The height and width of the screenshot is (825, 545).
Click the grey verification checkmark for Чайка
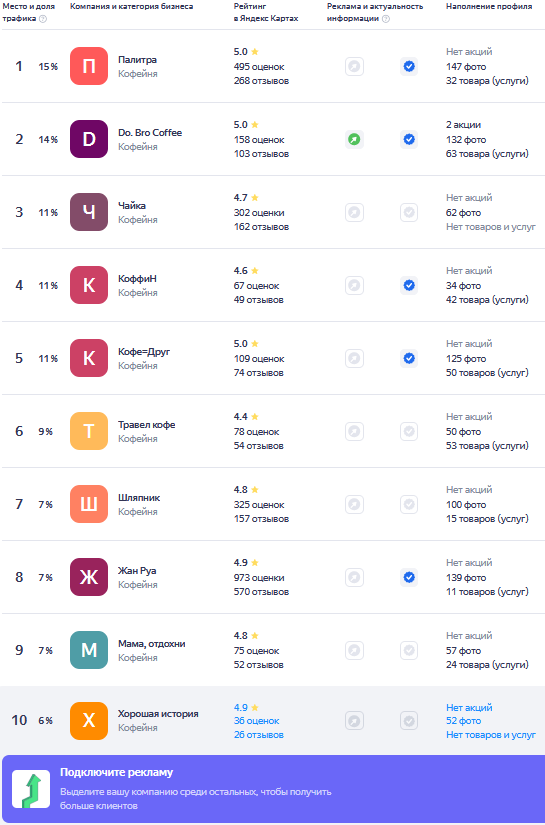pyautogui.click(x=409, y=213)
